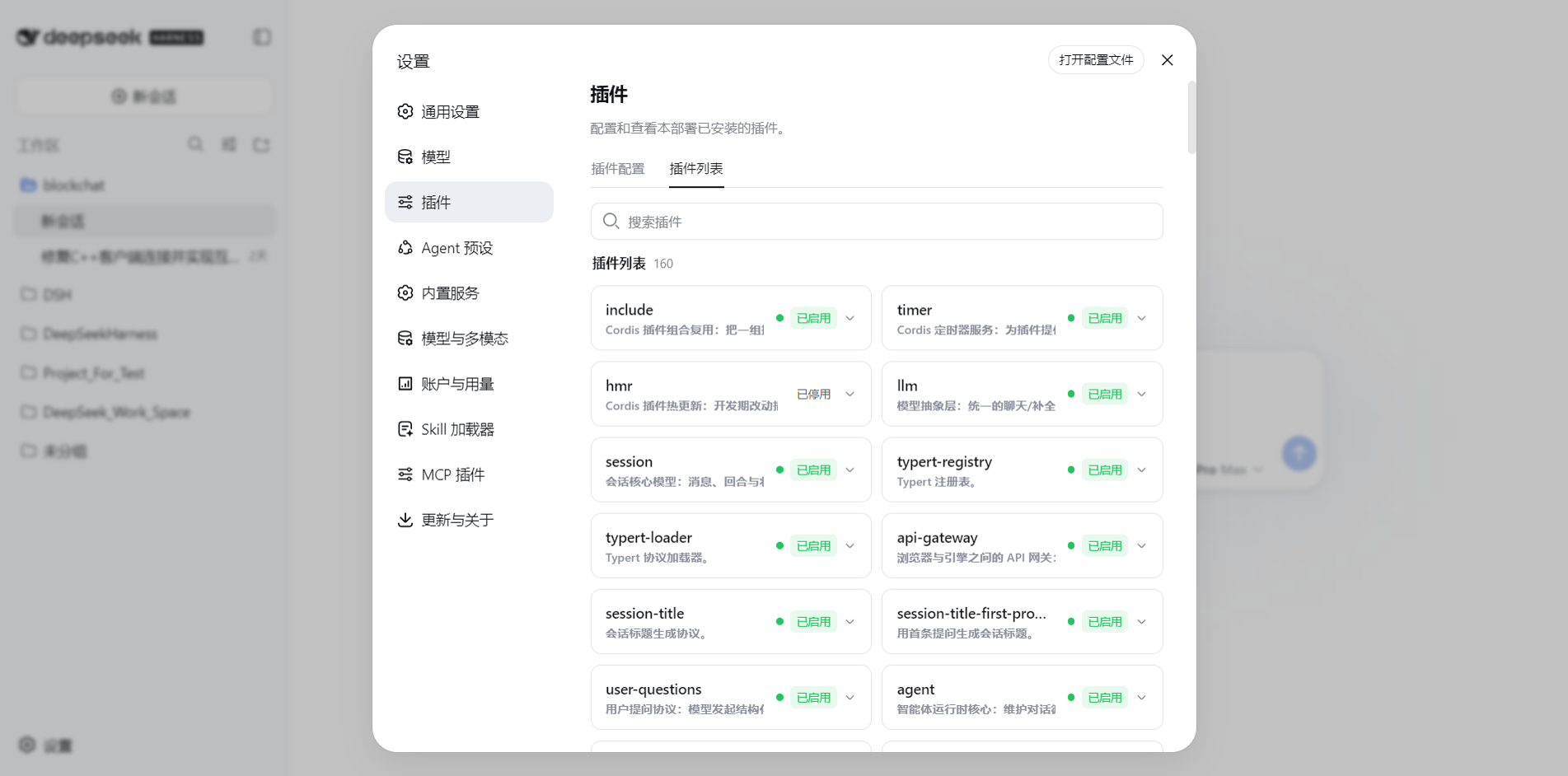Open 模型与多模态 section
Image resolution: width=1568 pixels, height=776 pixels.
(x=469, y=339)
